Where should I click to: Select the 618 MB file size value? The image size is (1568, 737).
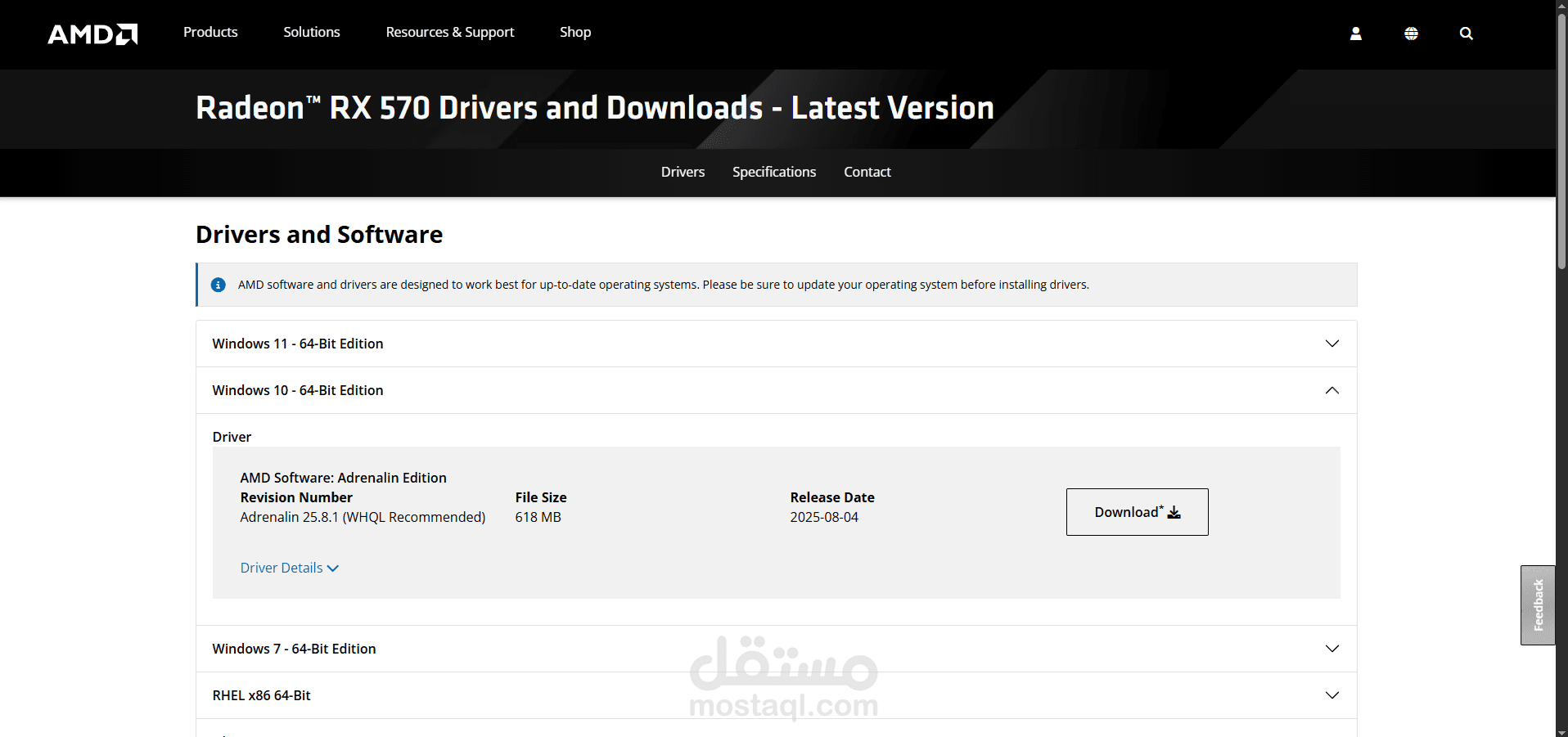click(x=538, y=517)
